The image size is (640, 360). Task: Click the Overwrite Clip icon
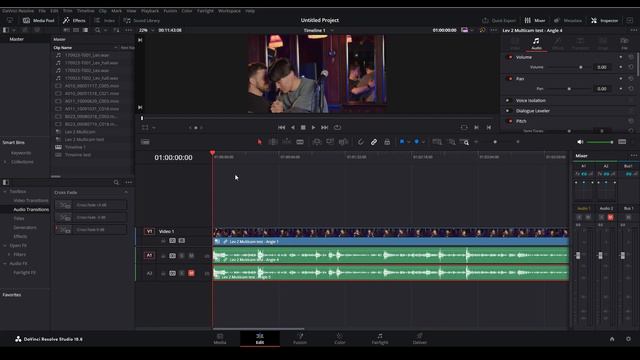pos(330,142)
